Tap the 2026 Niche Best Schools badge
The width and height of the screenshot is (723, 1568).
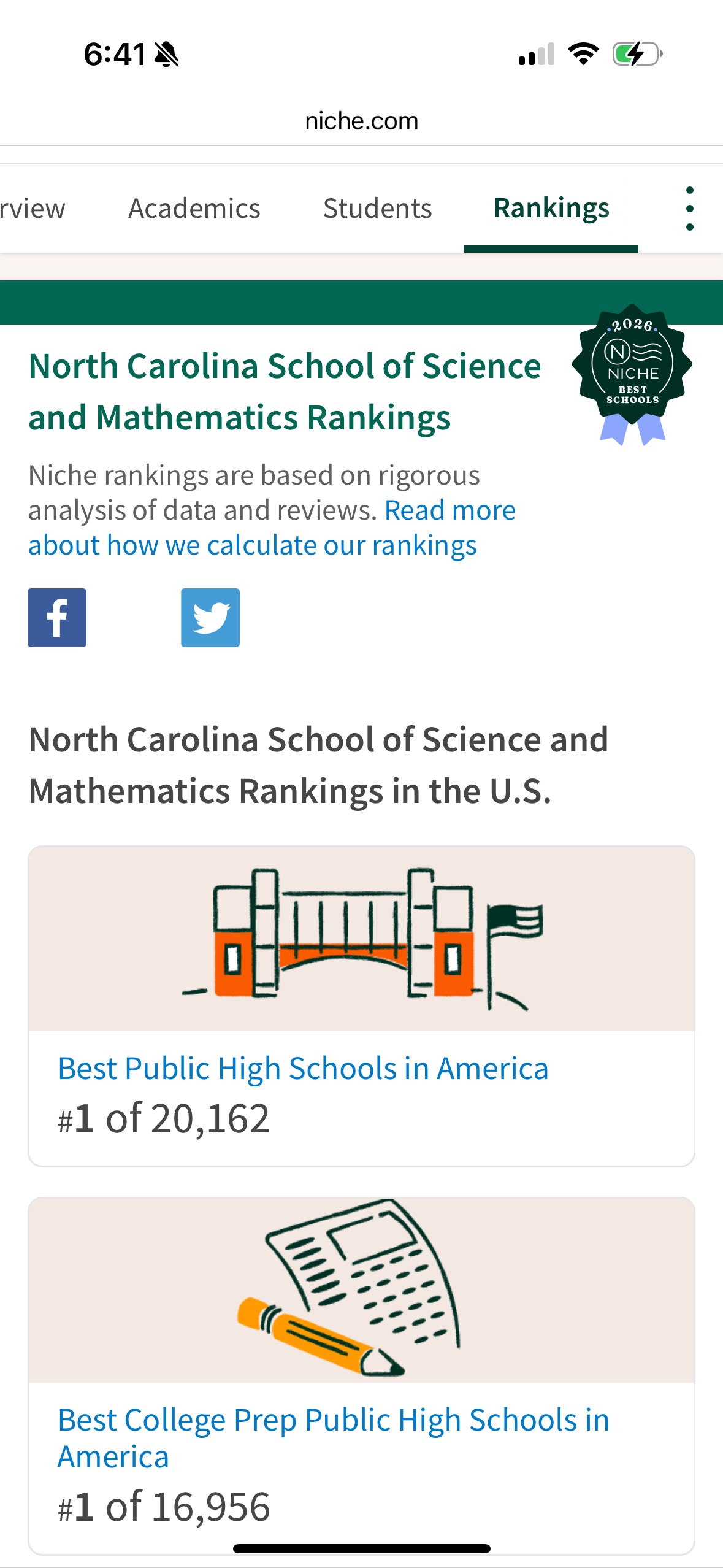pyautogui.click(x=632, y=374)
